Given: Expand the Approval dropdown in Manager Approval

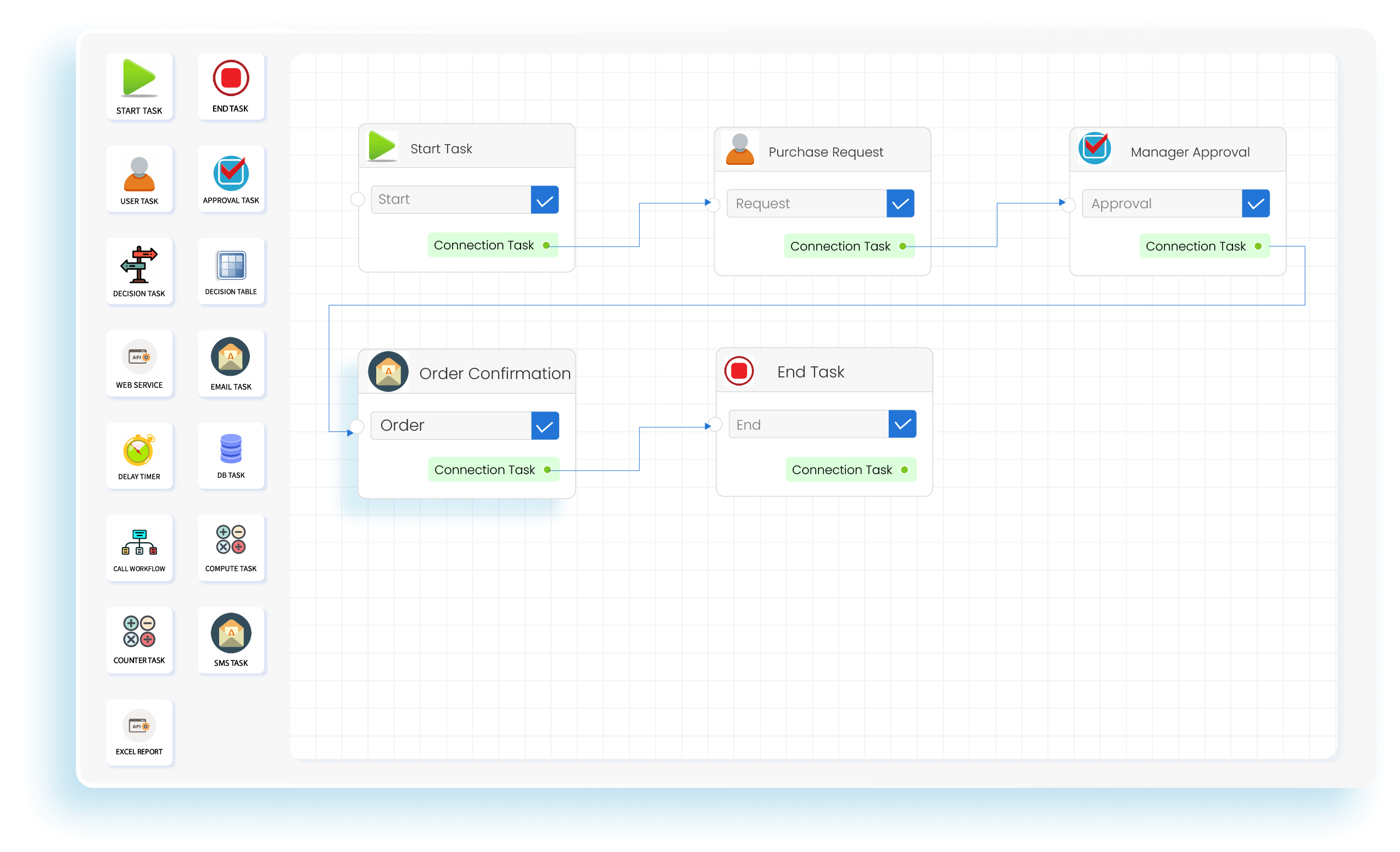Looking at the screenshot, I should click(1256, 203).
